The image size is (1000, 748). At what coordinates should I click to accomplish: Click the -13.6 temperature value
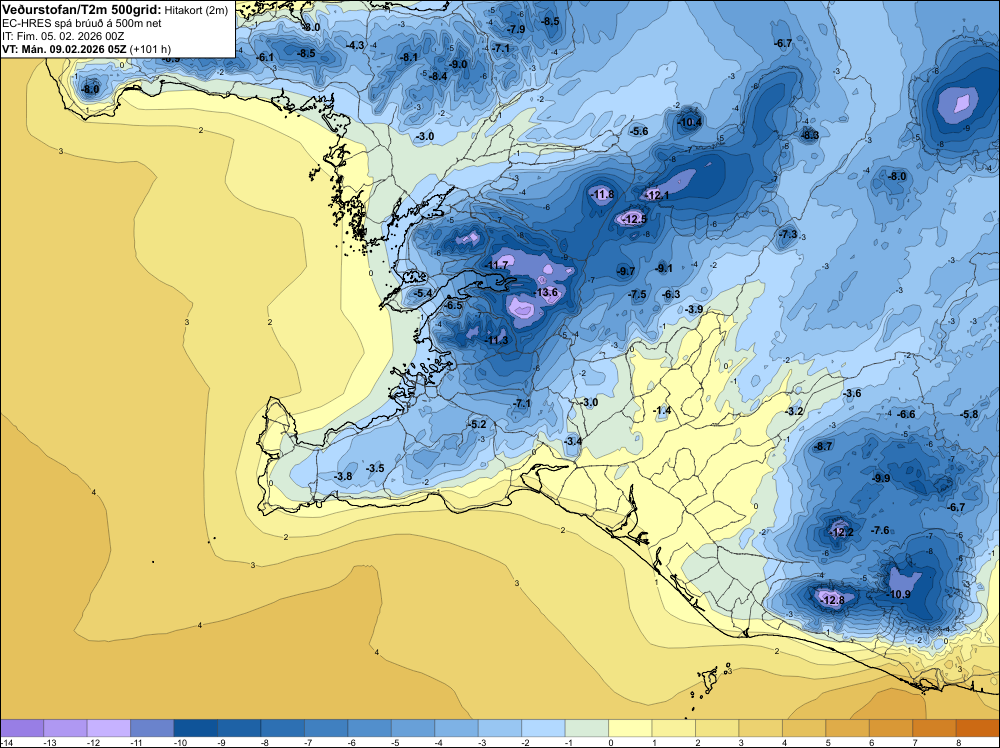click(x=547, y=292)
